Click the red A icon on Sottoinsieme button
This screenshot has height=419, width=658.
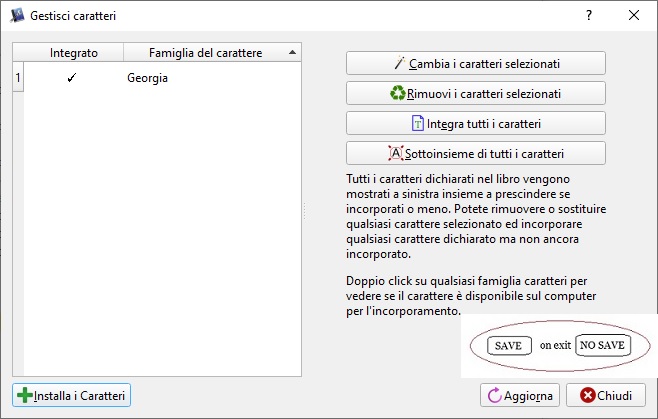394,153
